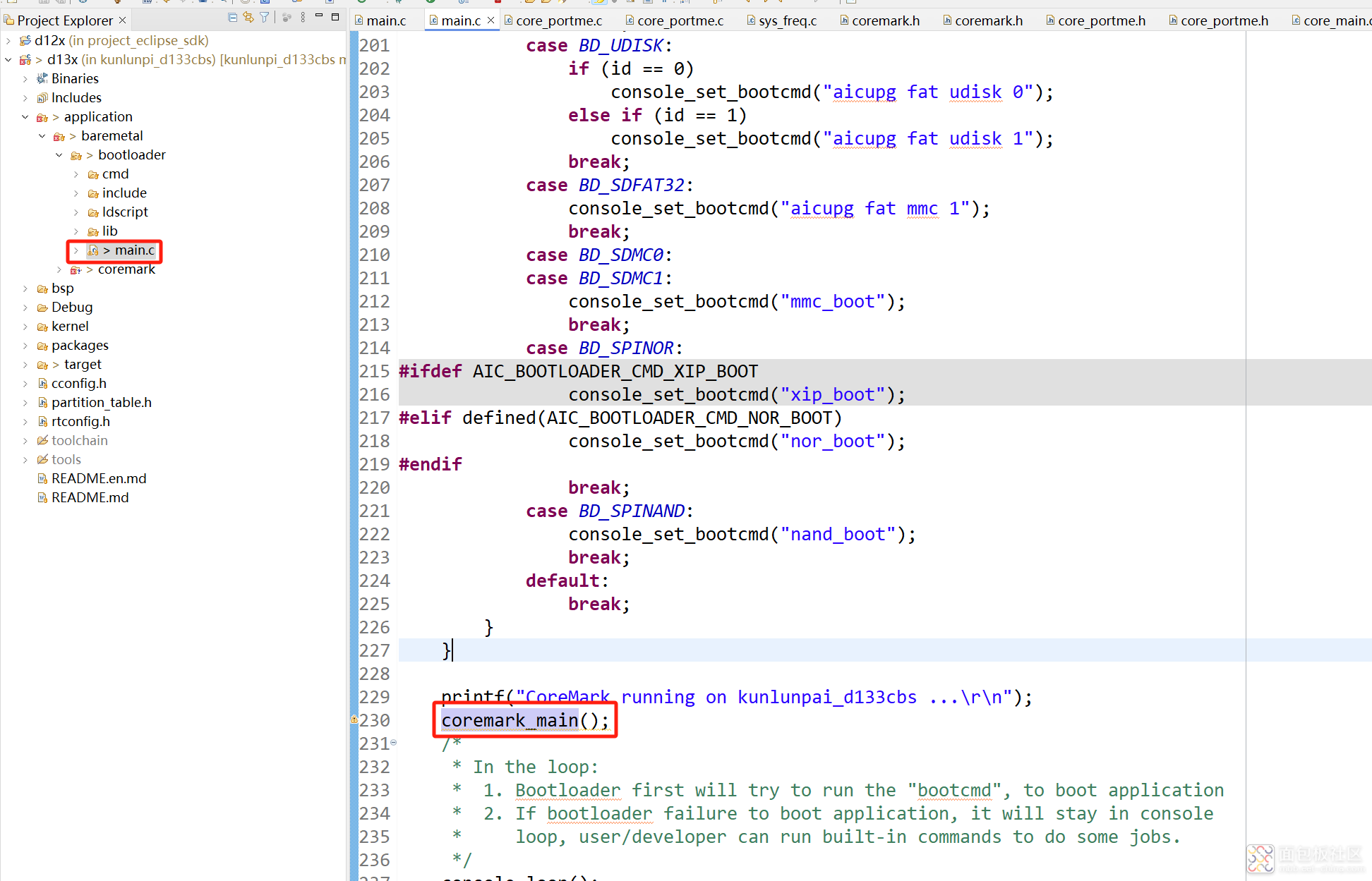The width and height of the screenshot is (1372, 881).
Task: Select the d12x project icon
Action: pyautogui.click(x=25, y=41)
